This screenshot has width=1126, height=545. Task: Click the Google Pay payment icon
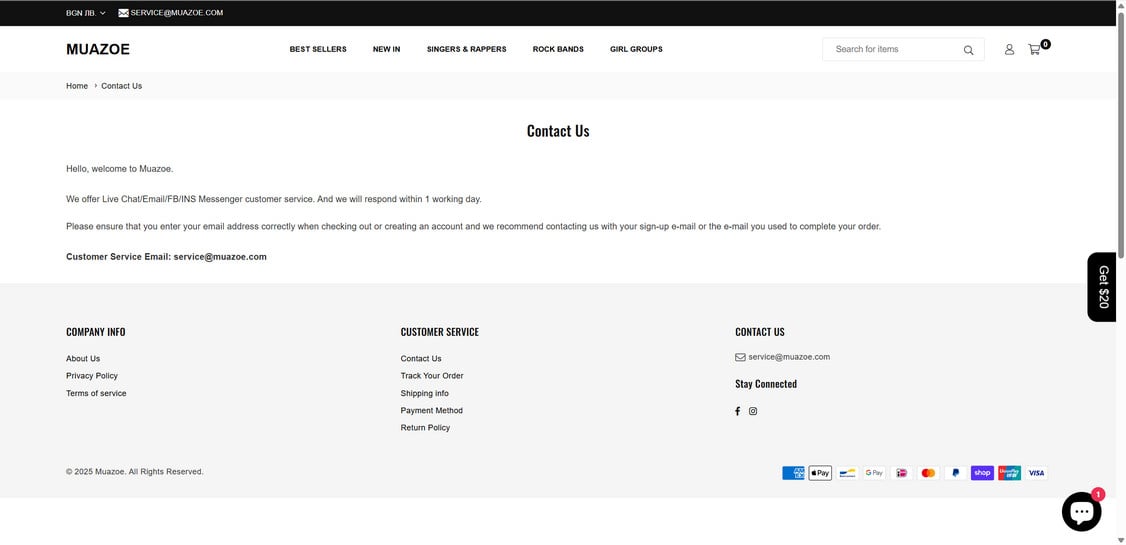(874, 473)
